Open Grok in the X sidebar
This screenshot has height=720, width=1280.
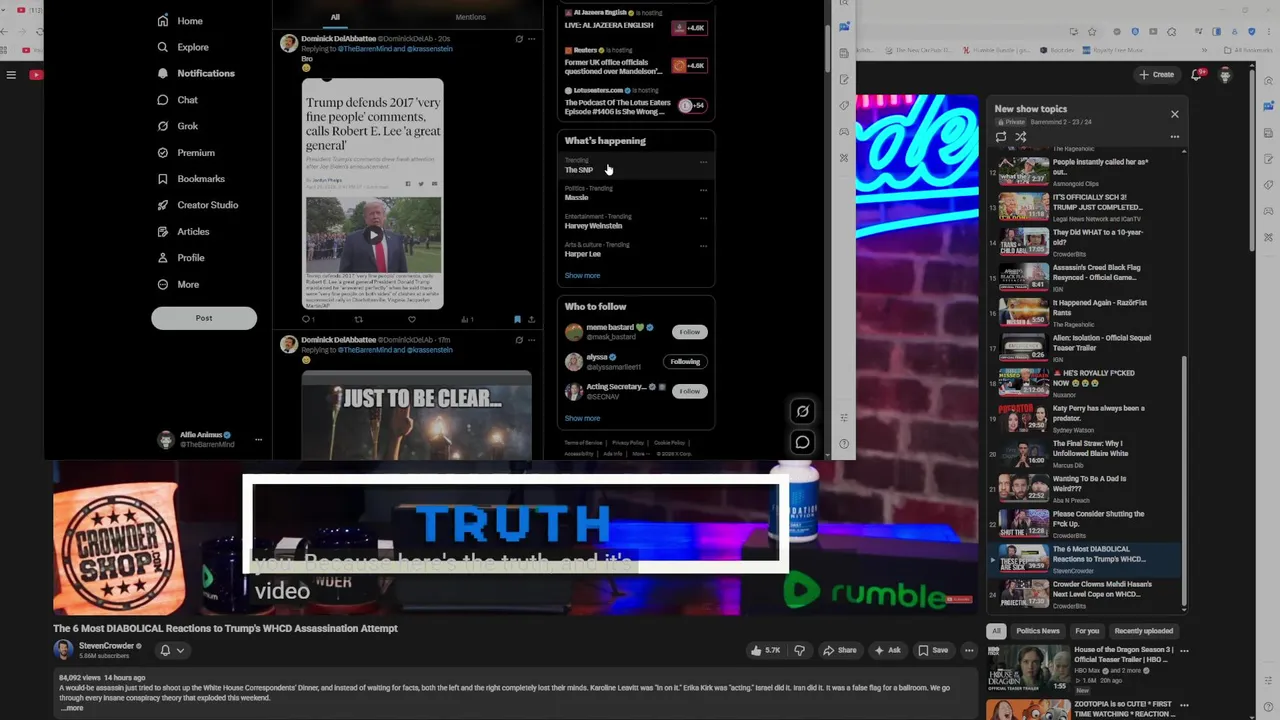[x=178, y=126]
